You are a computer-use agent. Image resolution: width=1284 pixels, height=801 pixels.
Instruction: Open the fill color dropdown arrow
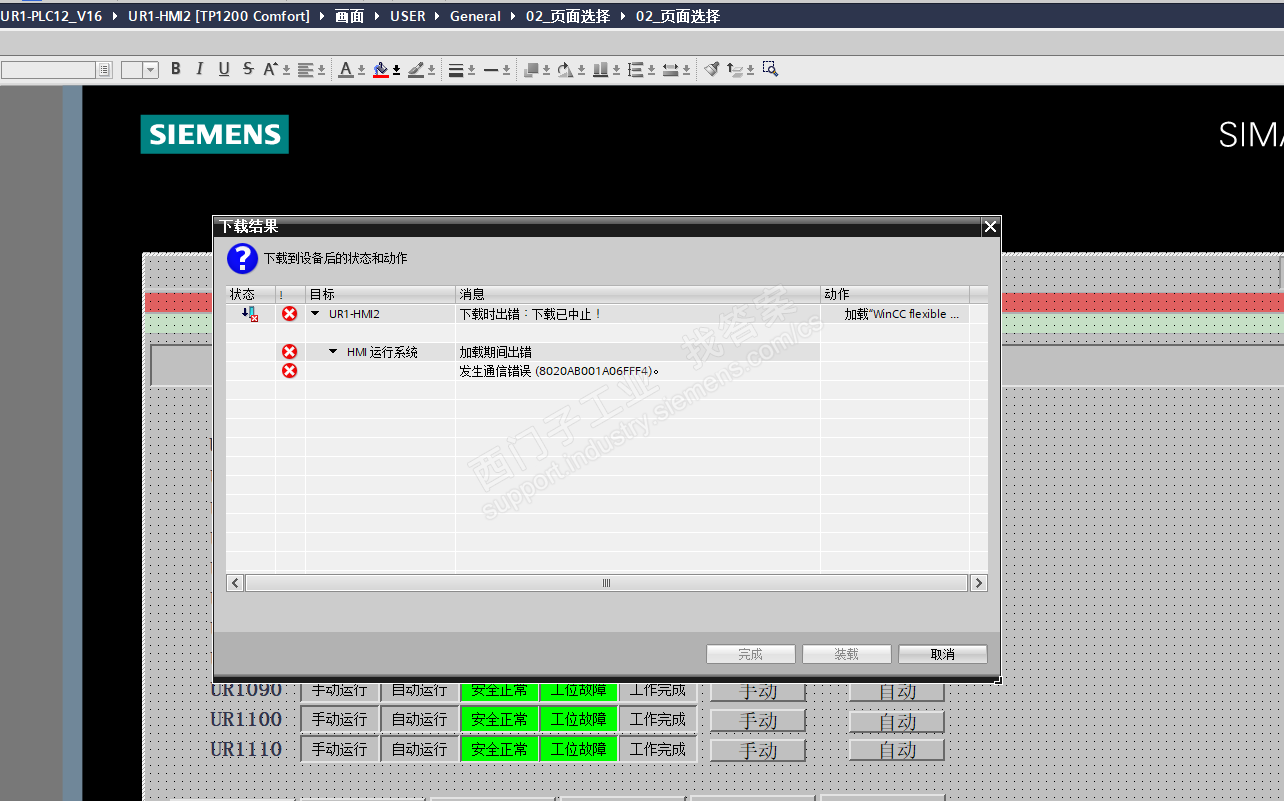(x=396, y=70)
